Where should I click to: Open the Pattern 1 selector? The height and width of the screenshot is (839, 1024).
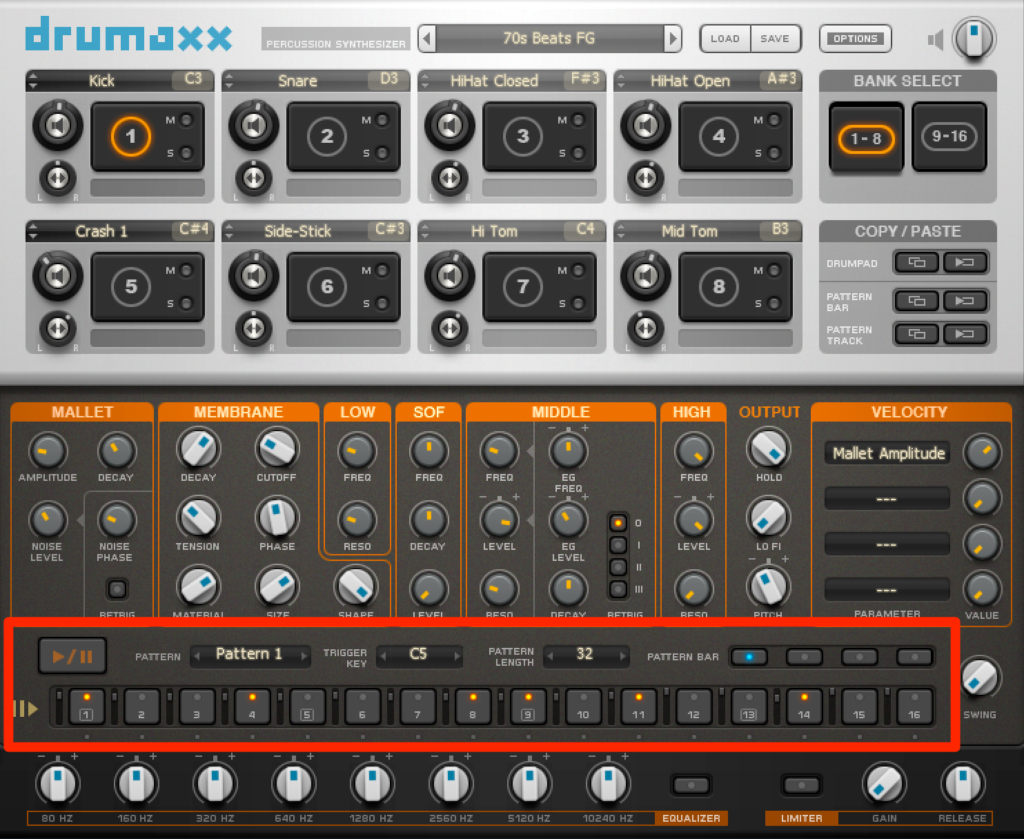pyautogui.click(x=249, y=654)
